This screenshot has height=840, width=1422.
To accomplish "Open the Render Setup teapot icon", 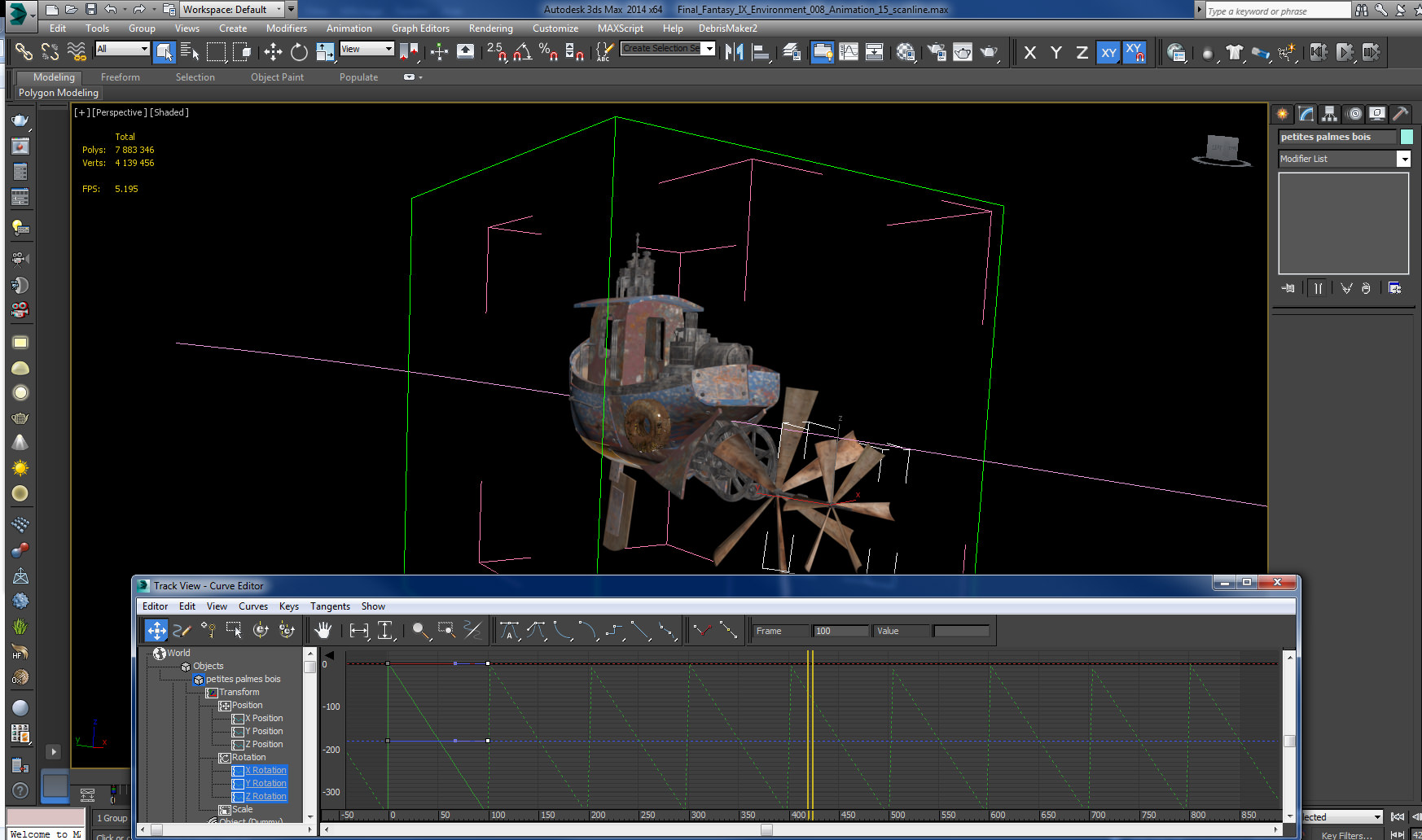I will pos(937,52).
